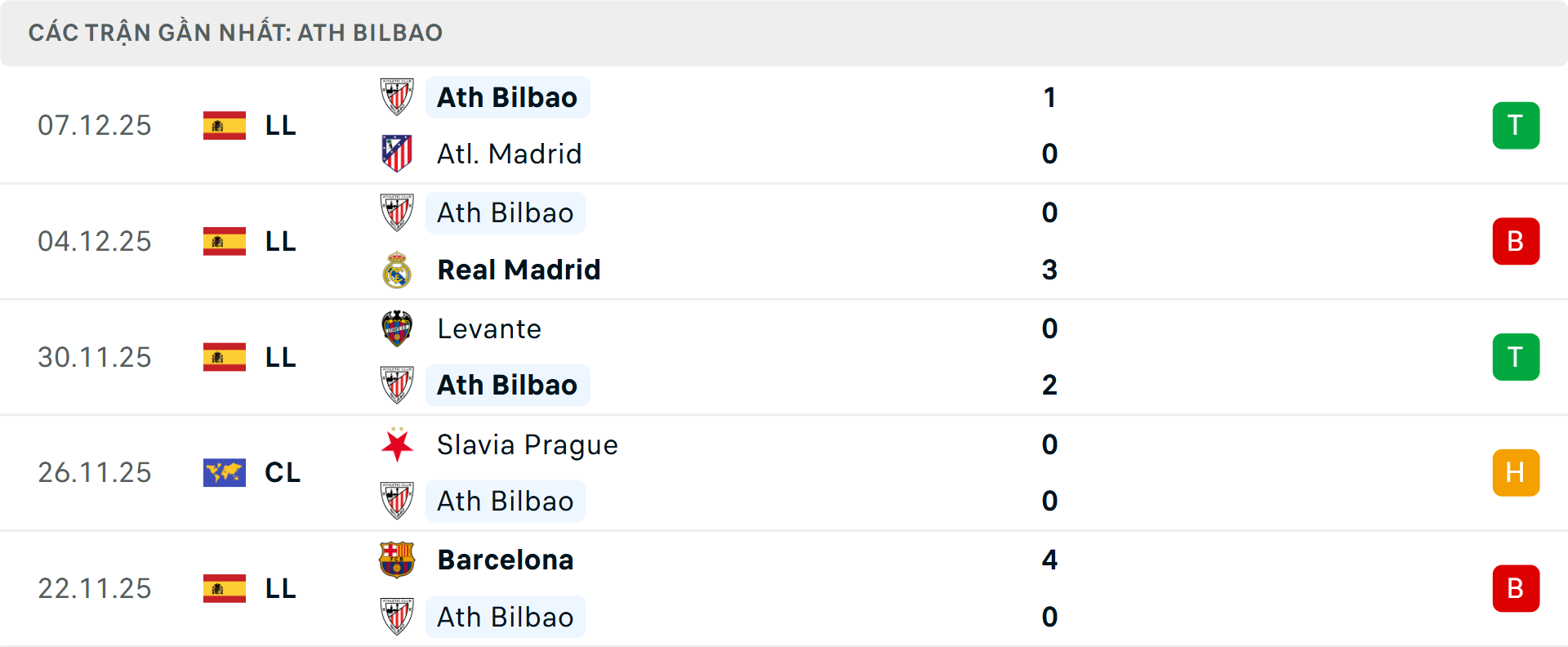
Task: Click the Real Madrid team name link
Action: click(519, 270)
